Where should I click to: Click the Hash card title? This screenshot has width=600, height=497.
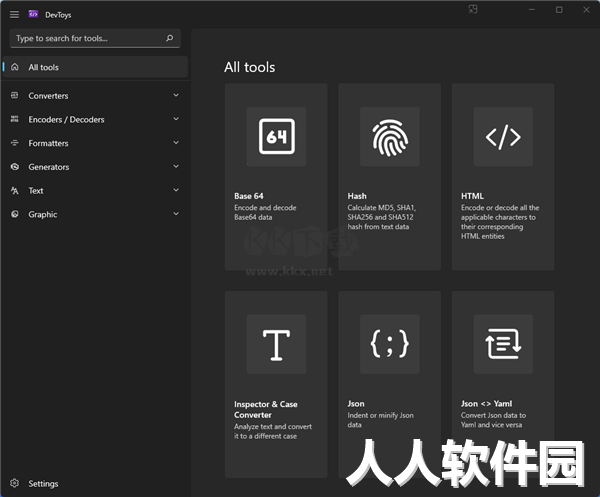pos(357,196)
